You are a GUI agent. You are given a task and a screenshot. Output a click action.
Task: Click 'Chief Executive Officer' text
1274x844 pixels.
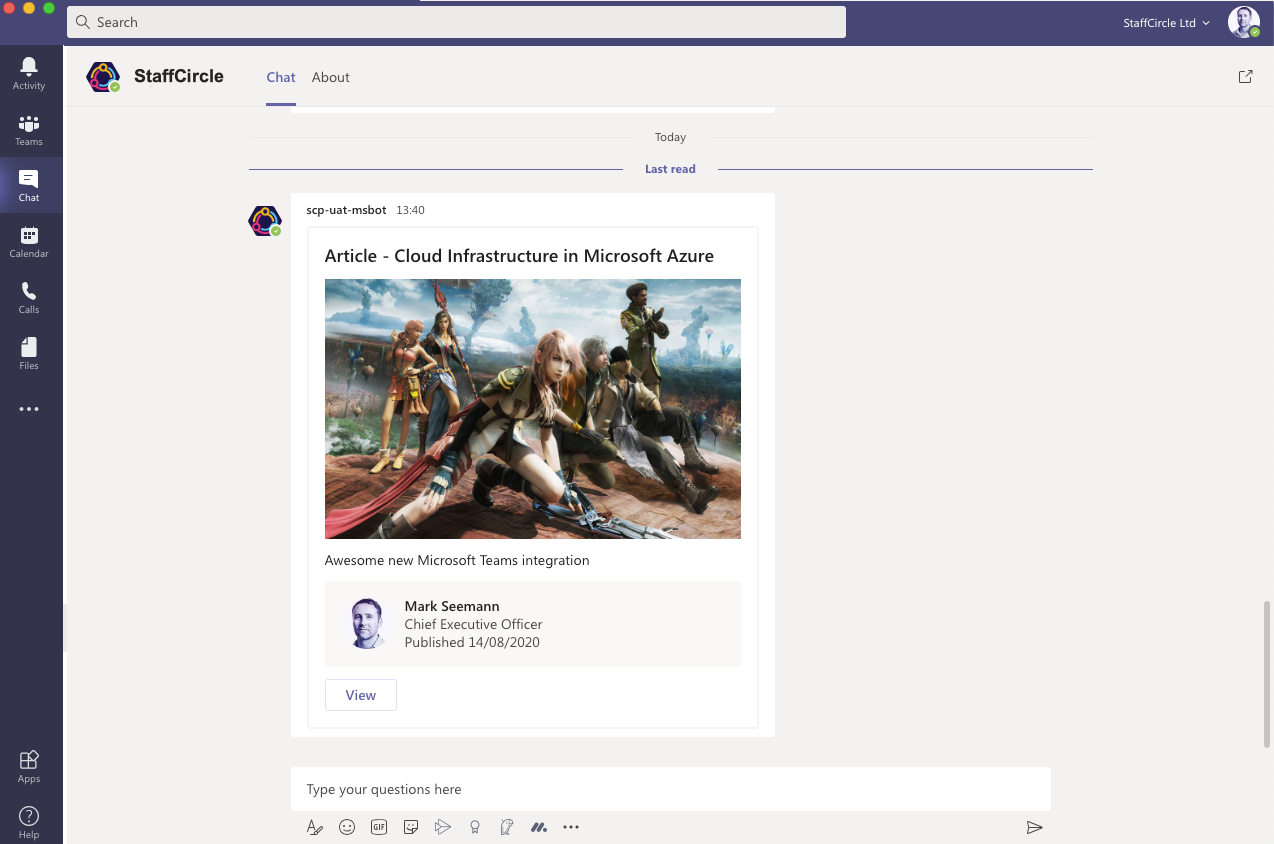click(473, 624)
